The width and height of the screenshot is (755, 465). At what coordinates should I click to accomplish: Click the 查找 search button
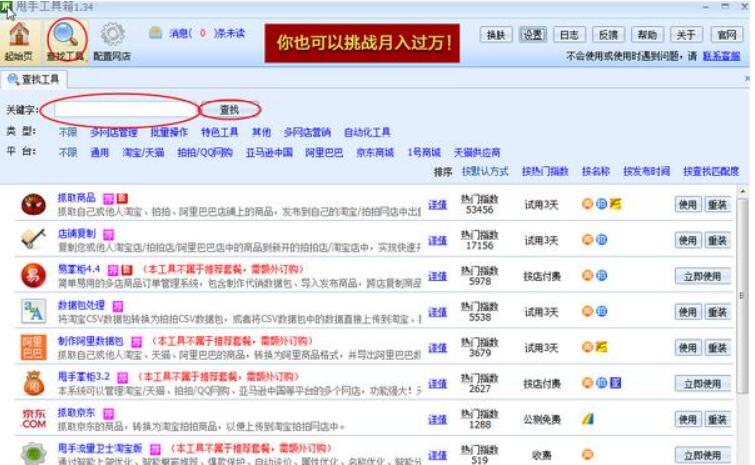[x=229, y=110]
